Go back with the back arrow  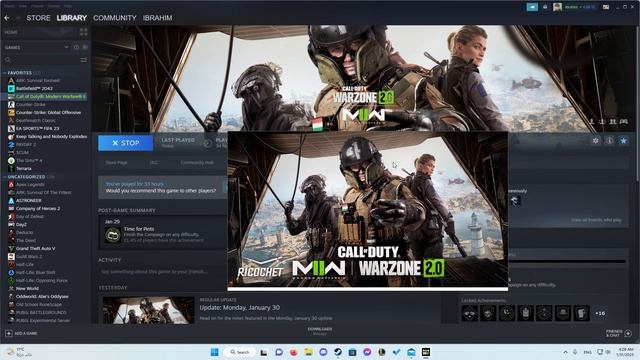tap(7, 18)
